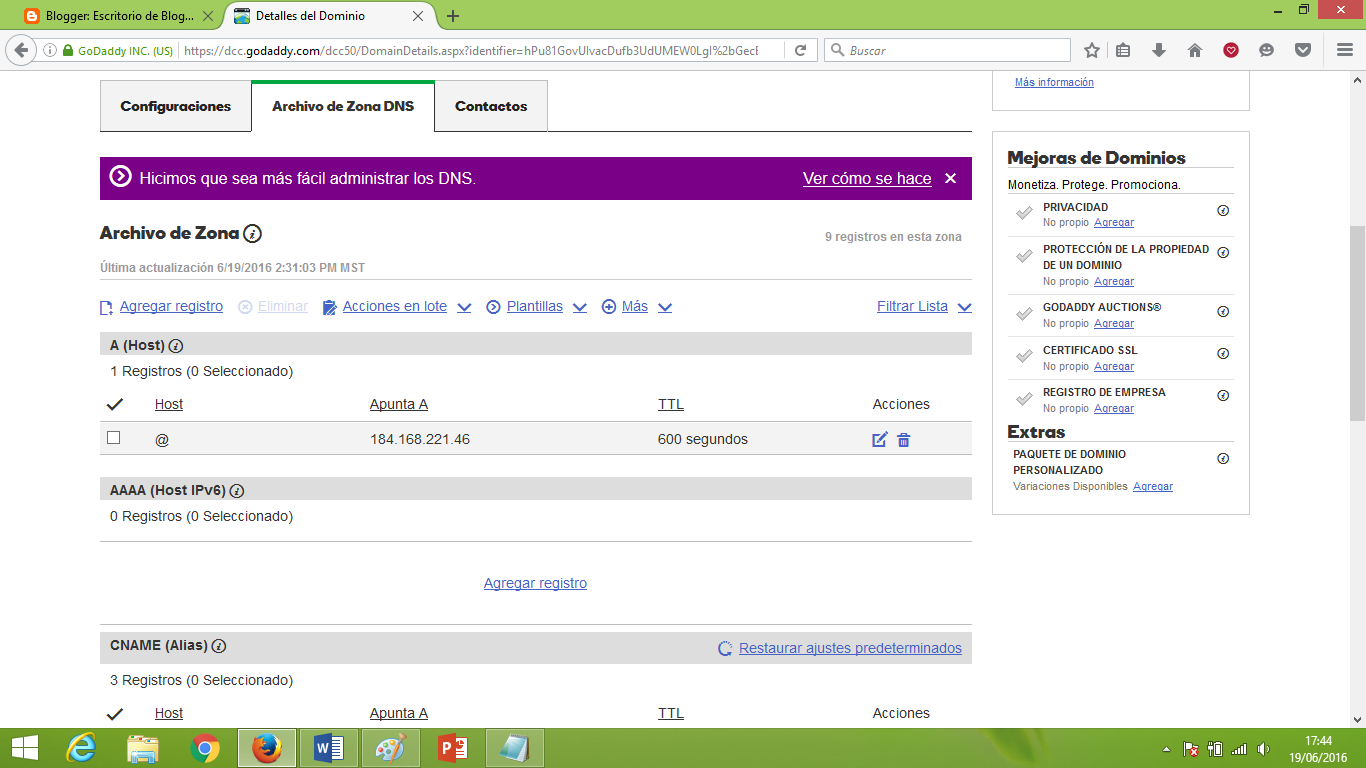Open Firefox downloads arrow icon
The image size is (1366, 768).
click(x=1159, y=50)
